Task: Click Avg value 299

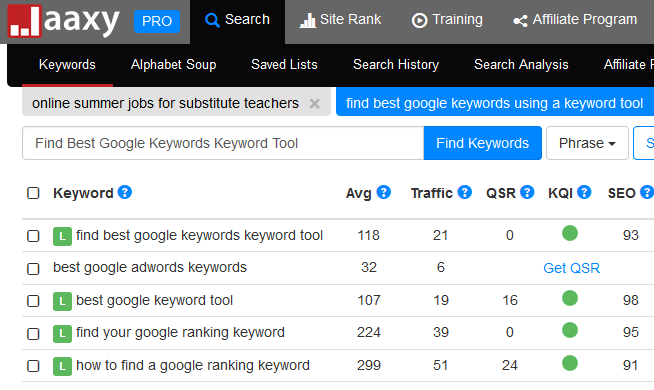Action: tap(369, 365)
